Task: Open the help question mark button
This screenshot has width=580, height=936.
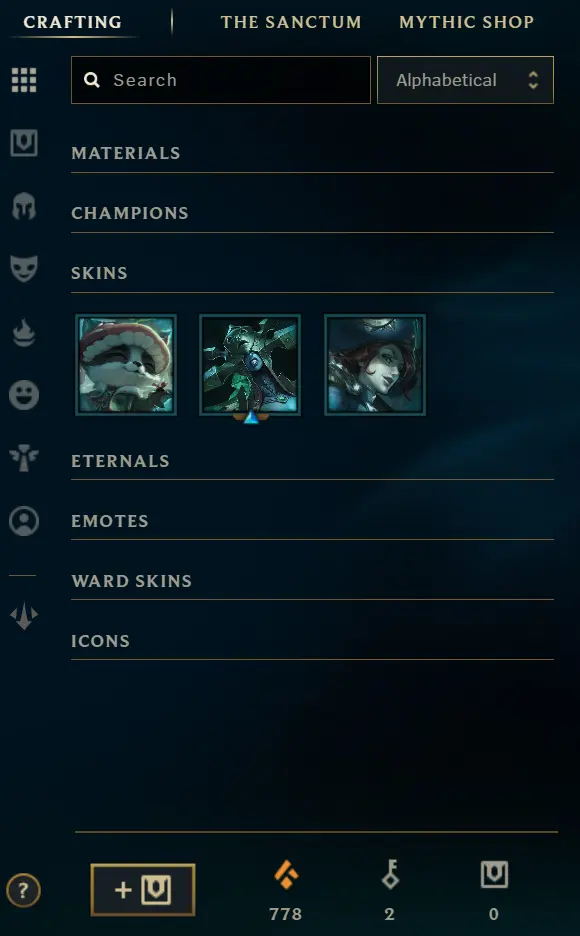Action: 23,891
